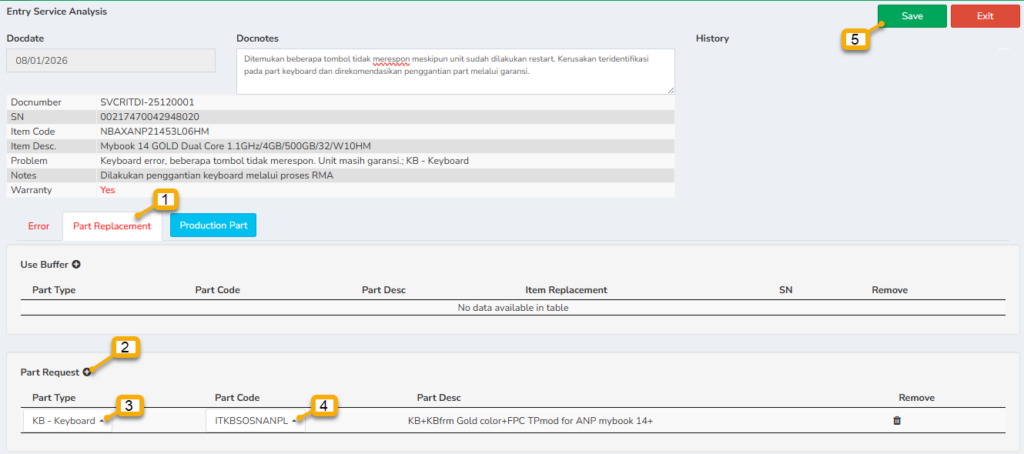Click the Docdate field showing 08/01/2026
This screenshot has height=454, width=1024.
click(111, 60)
